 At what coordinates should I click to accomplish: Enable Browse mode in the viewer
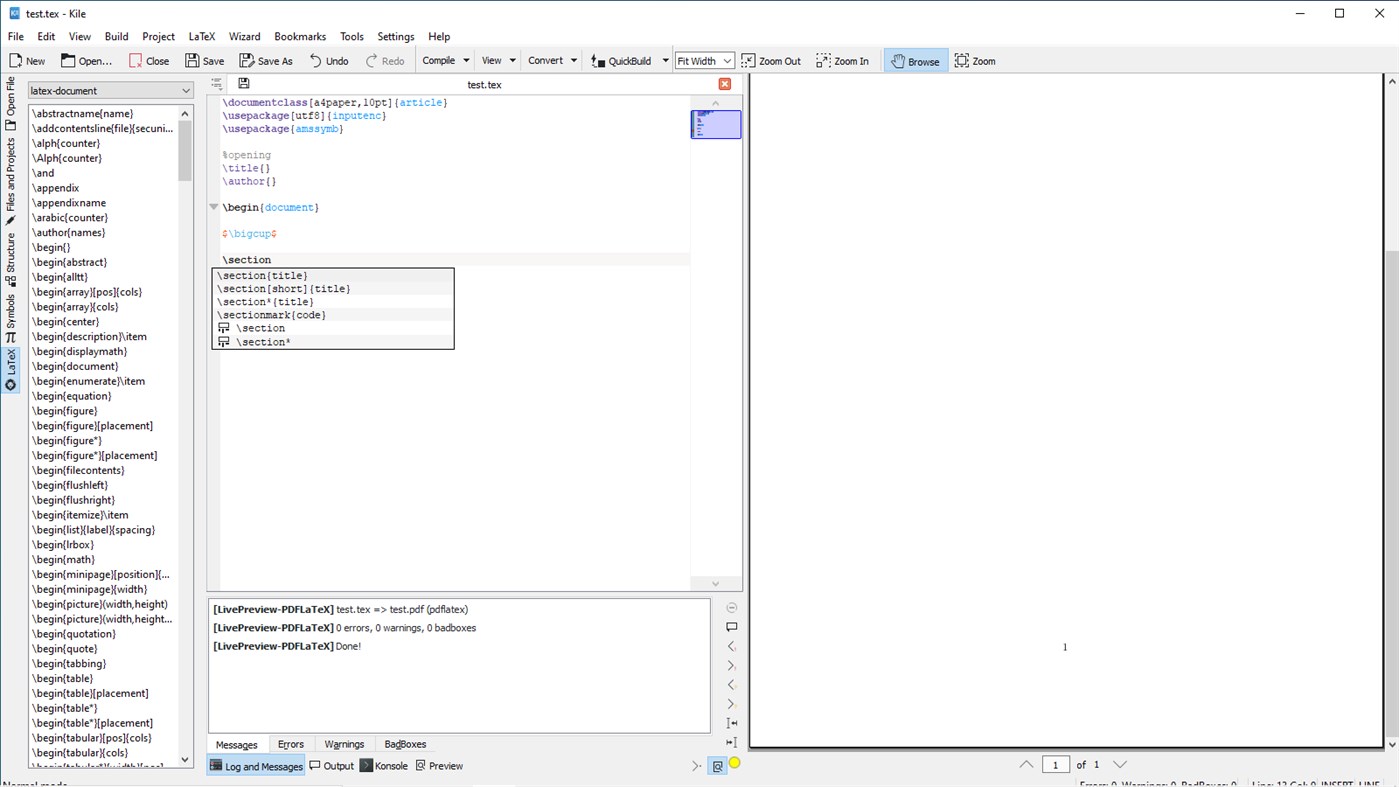point(915,60)
